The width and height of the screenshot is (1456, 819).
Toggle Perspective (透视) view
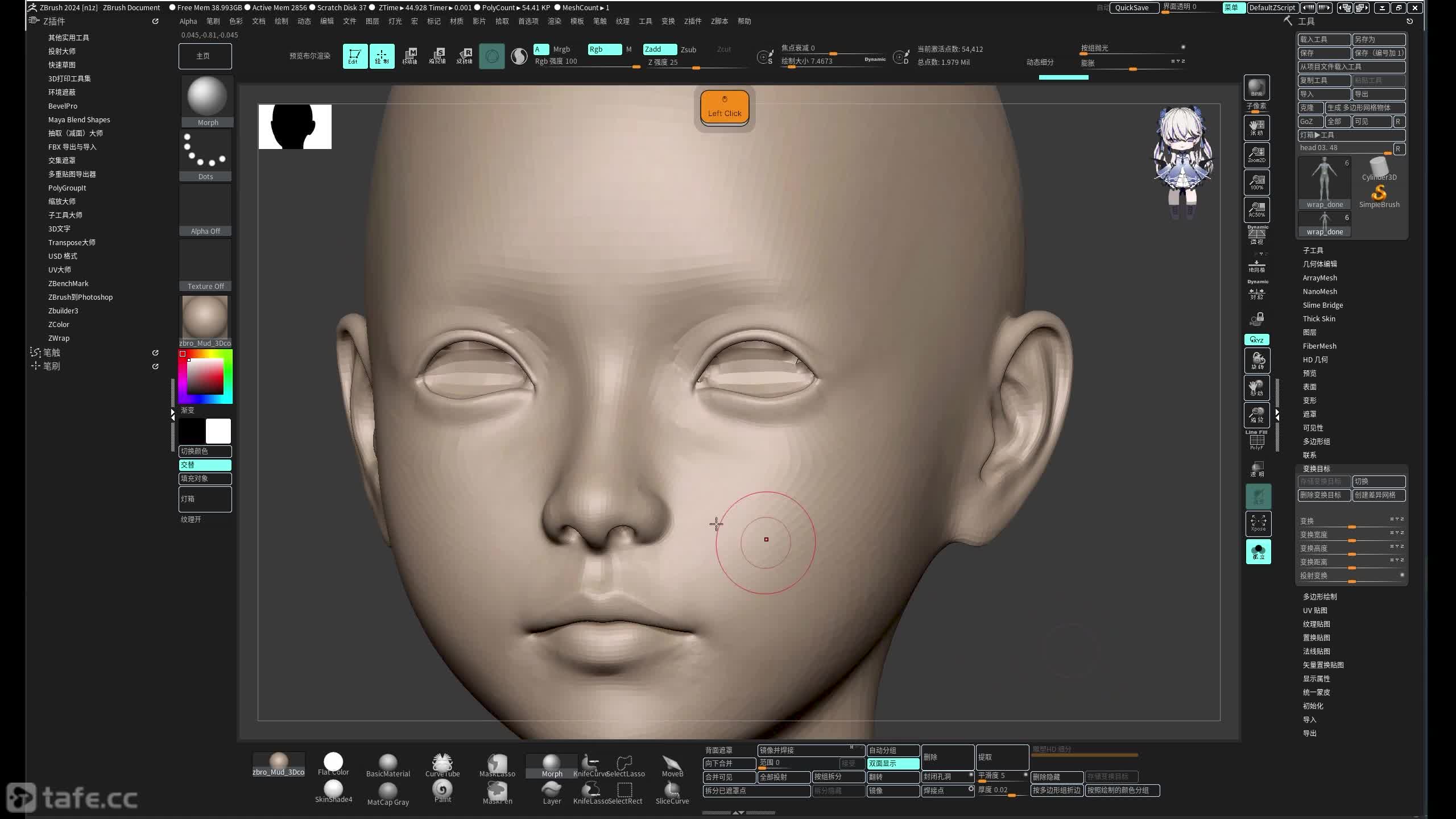pyautogui.click(x=1257, y=235)
